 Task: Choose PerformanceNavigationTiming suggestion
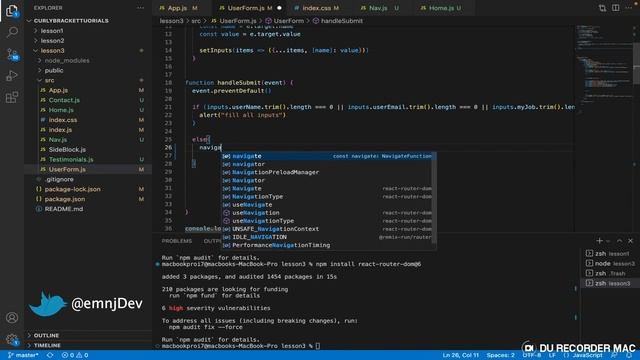click(x=327, y=245)
